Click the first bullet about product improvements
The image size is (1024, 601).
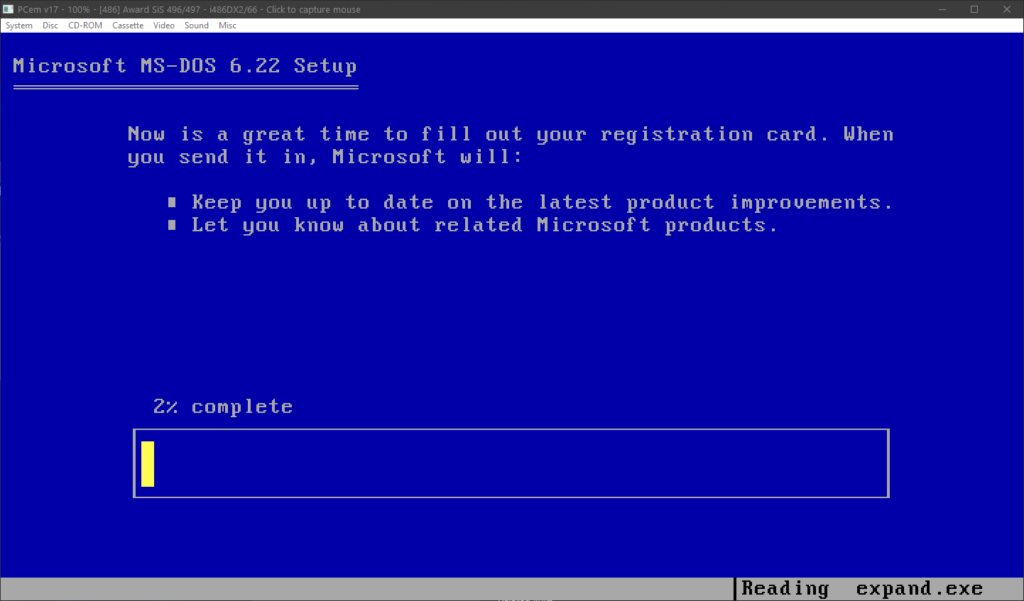click(541, 203)
